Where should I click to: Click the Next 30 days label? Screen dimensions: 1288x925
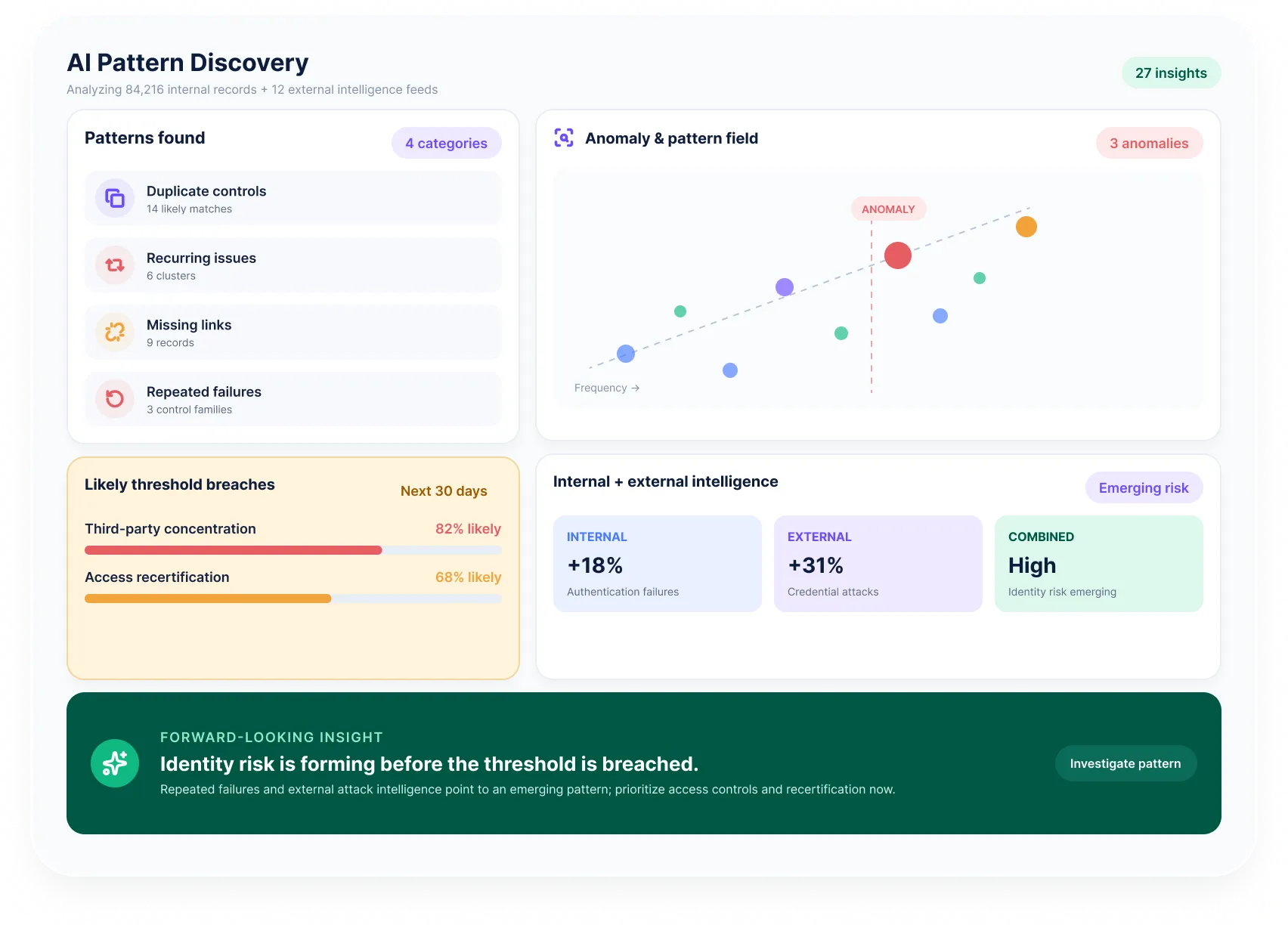tap(444, 490)
